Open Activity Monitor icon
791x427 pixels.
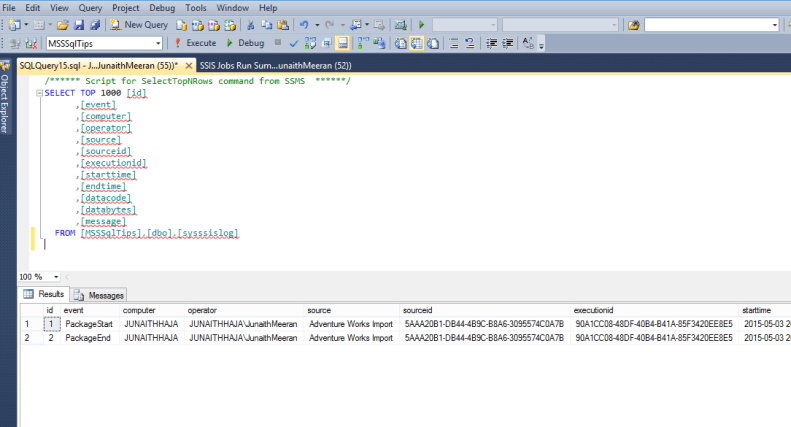401,25
